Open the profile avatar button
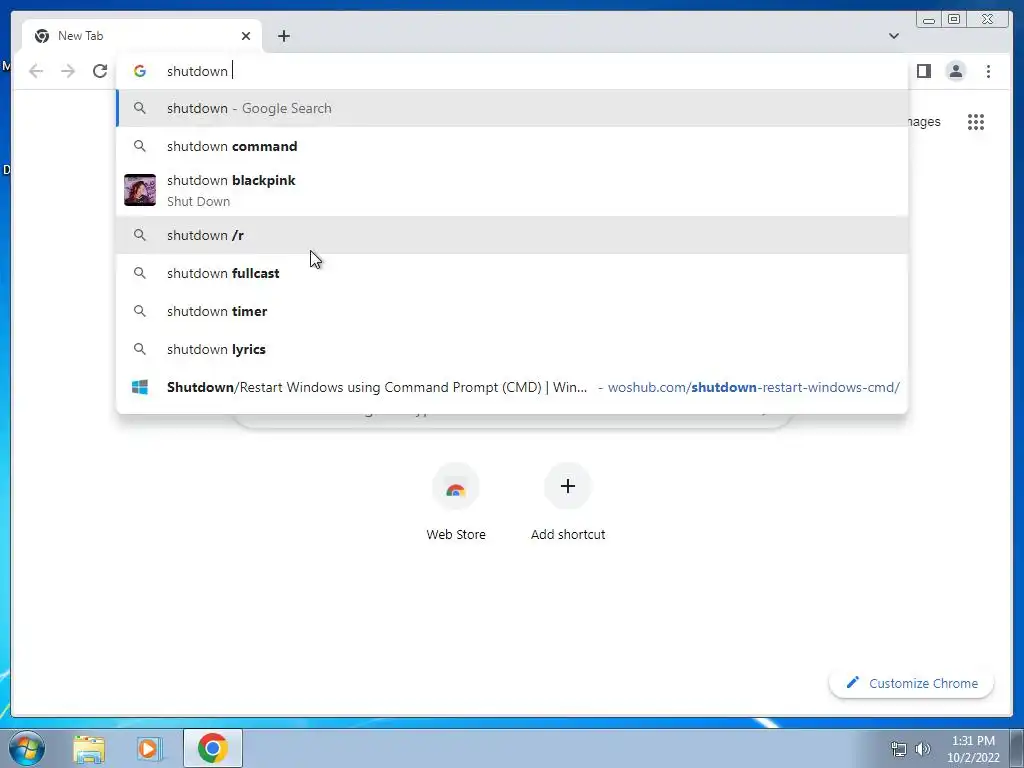Screen dimensions: 1024x768 click(x=955, y=71)
